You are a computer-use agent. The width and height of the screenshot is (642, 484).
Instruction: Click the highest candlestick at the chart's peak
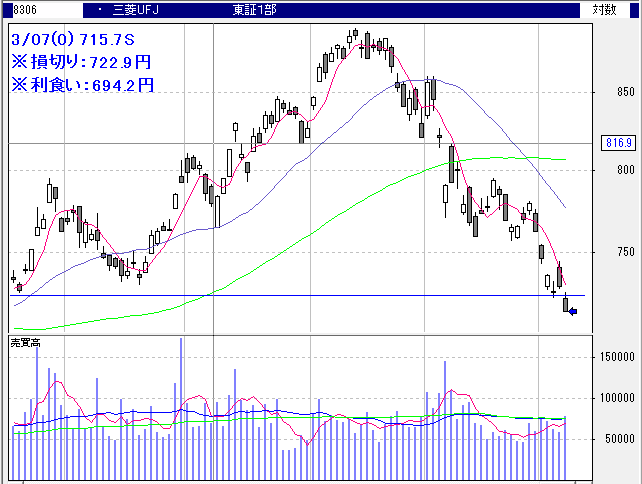[x=357, y=36]
